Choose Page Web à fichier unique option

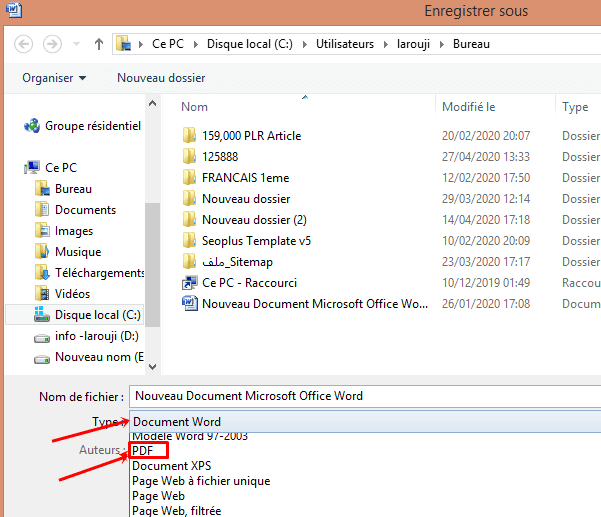tap(200, 481)
